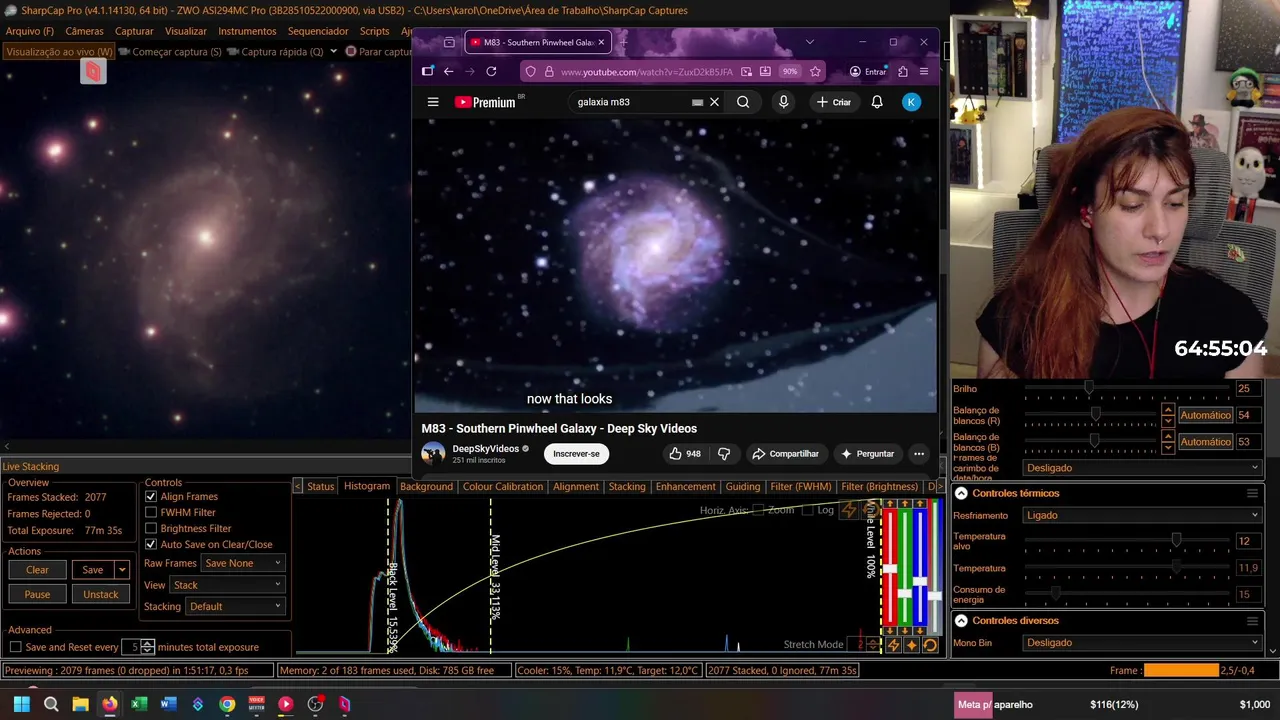Like the M83 video (948)
The image size is (1280, 720).
pyautogui.click(x=685, y=454)
